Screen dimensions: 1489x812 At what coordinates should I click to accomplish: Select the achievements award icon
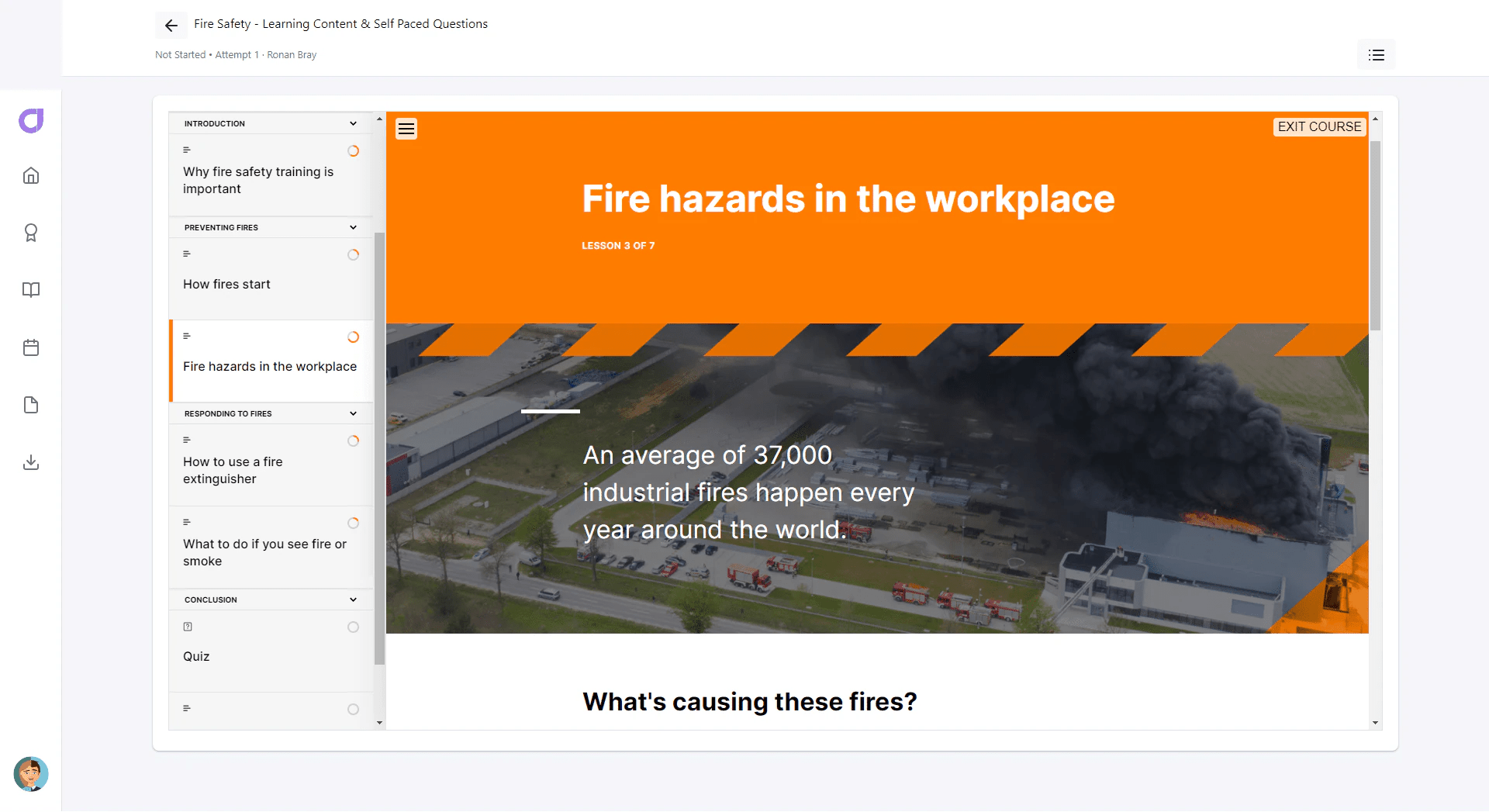pos(31,233)
